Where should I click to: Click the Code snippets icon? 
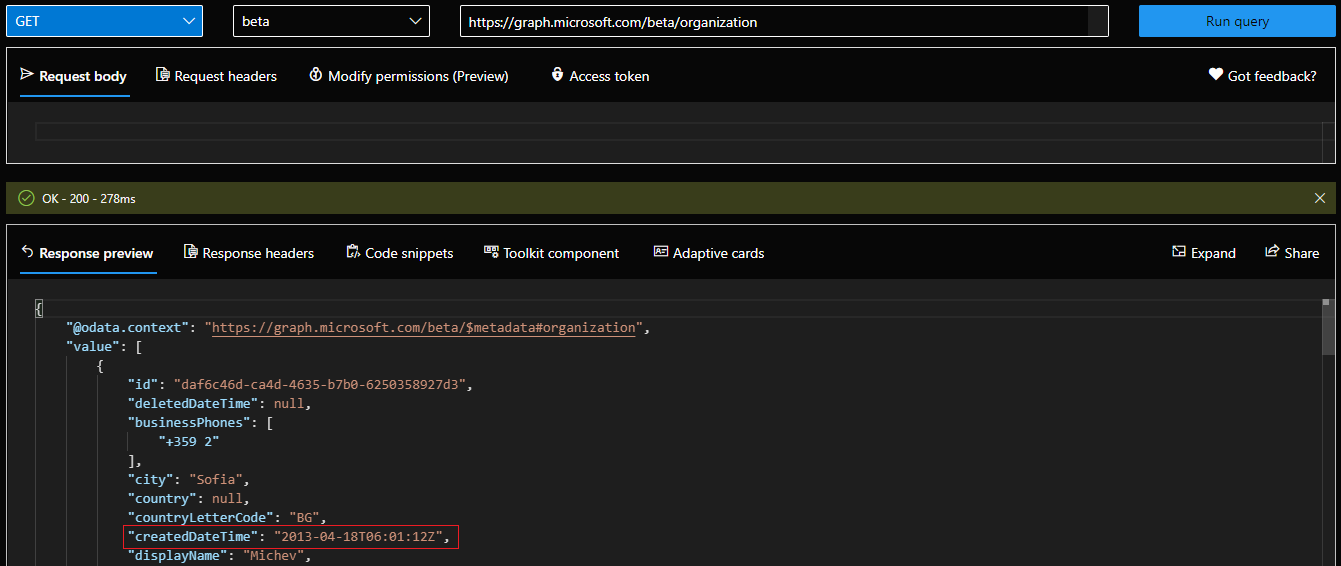tap(352, 252)
